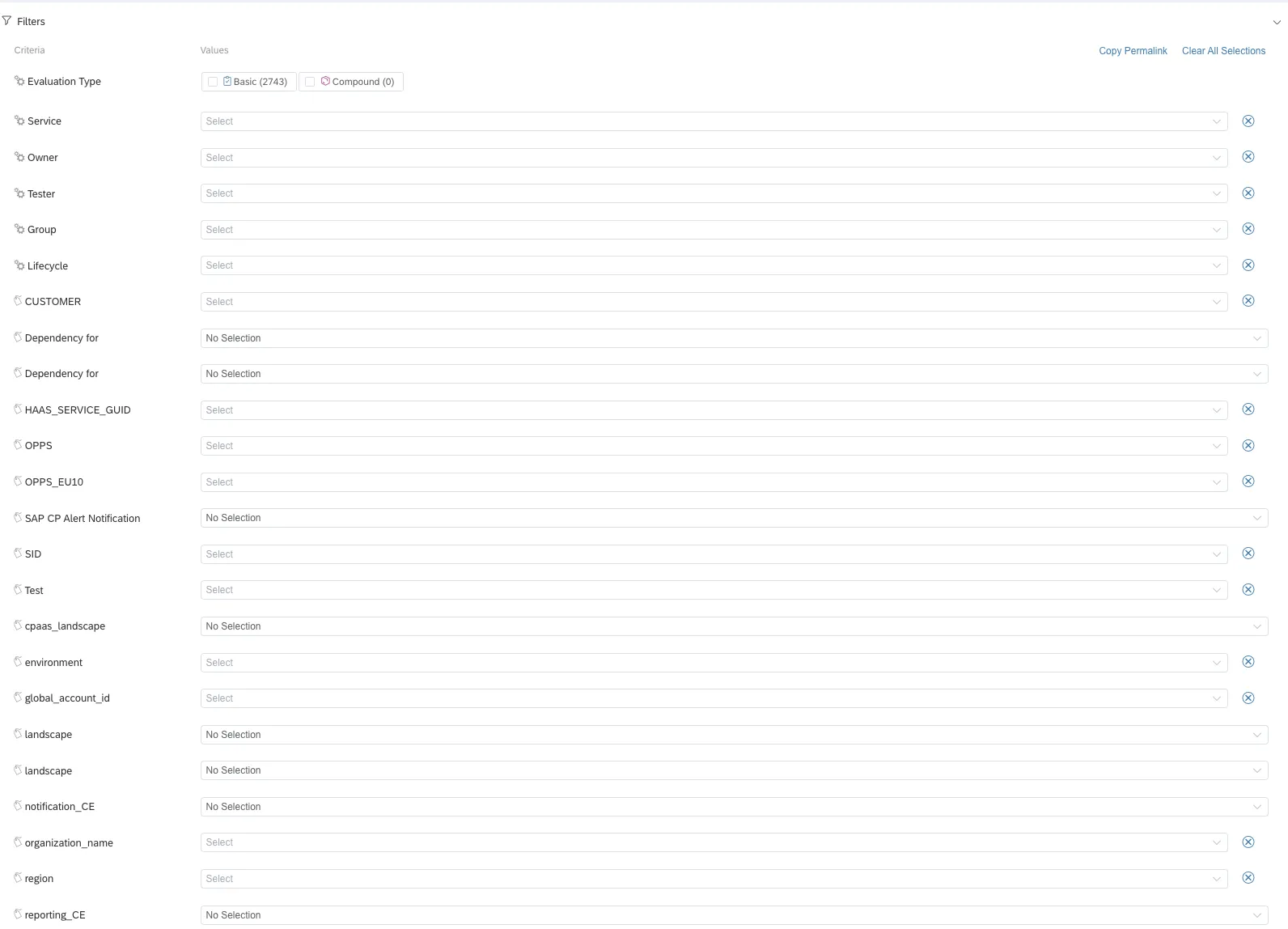Clear the Owner filter with X icon

click(x=1248, y=157)
